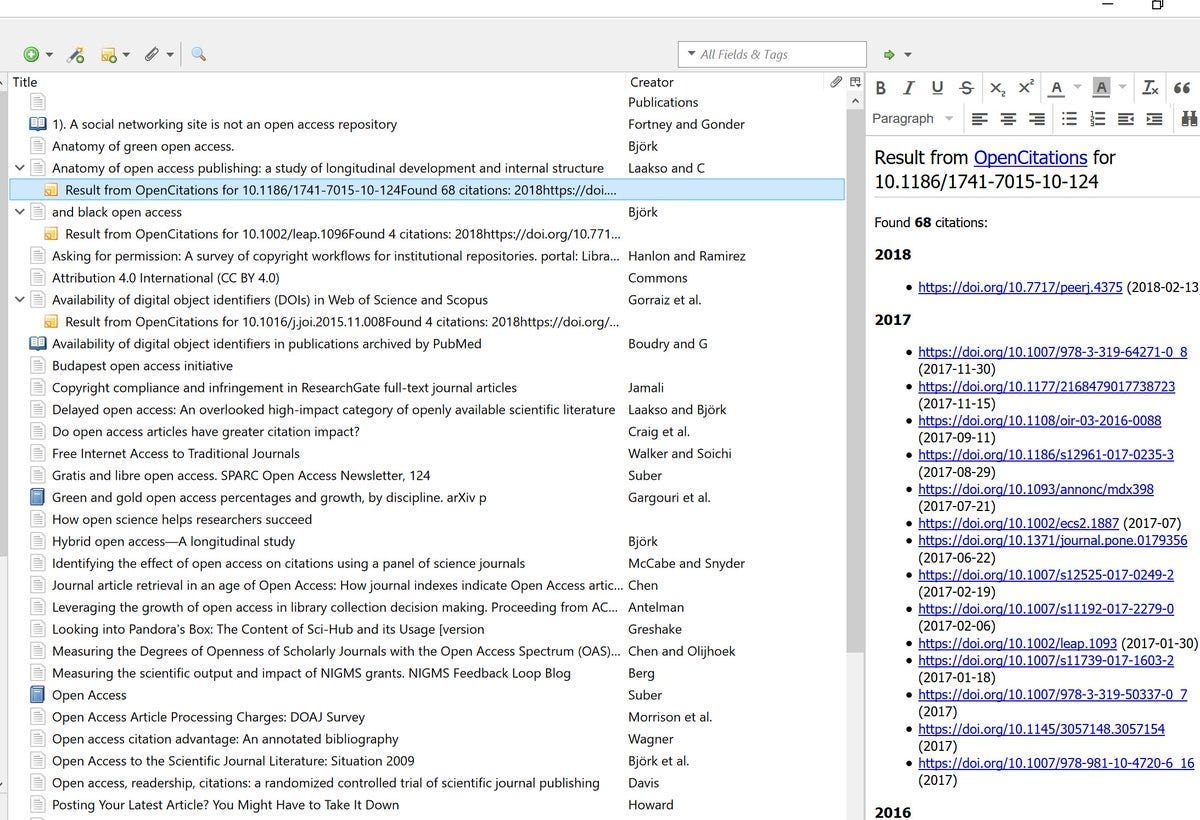Select 'Hybrid open access—A longitudinal study' item
The image size is (1200, 820).
(x=173, y=541)
